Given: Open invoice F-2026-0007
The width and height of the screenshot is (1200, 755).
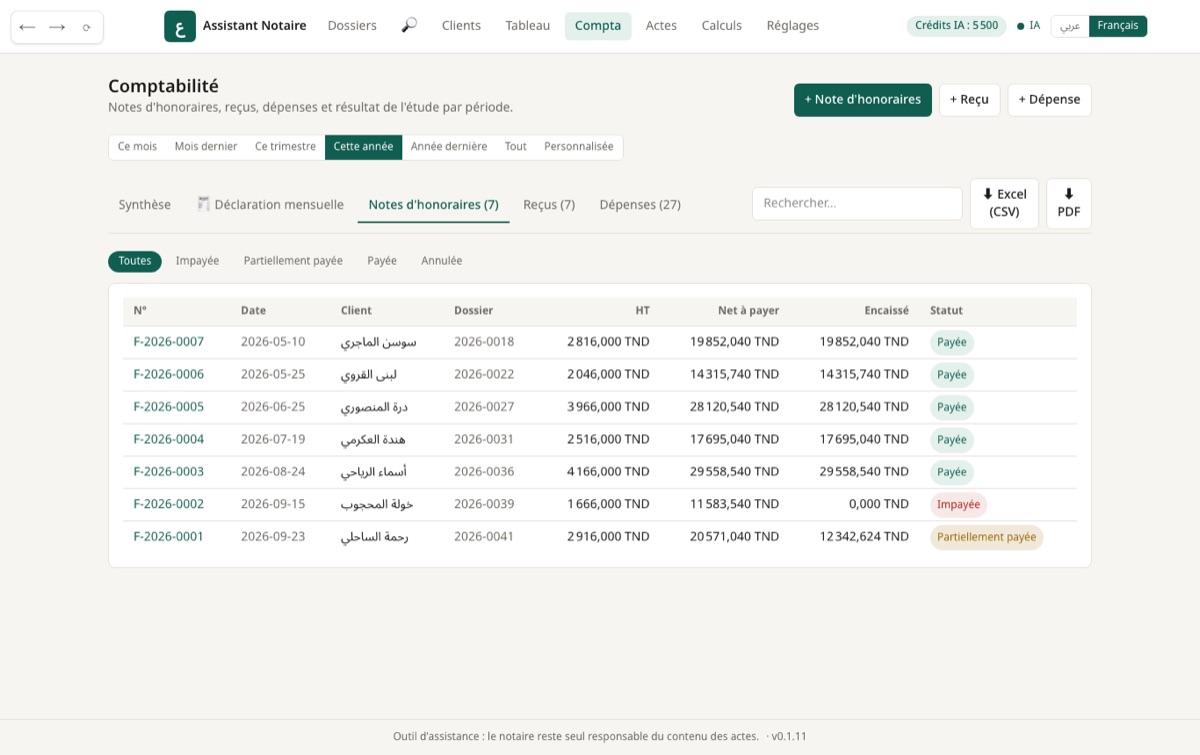Looking at the screenshot, I should [x=169, y=342].
